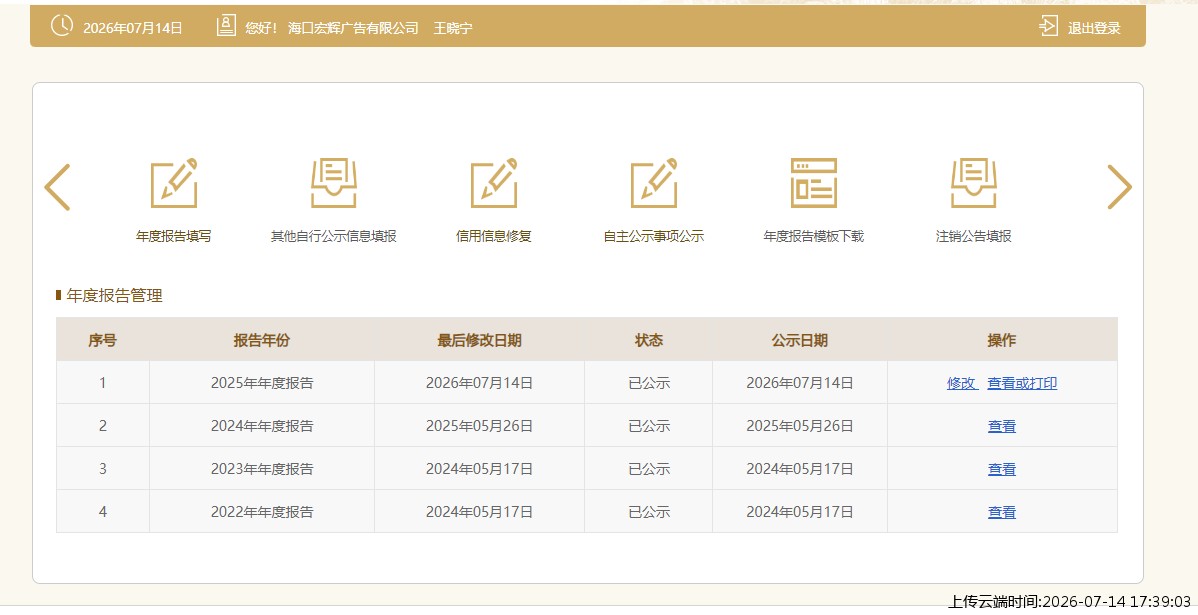Screen dimensions: 1198x615
Task: Click the 最后修改日期 column header
Action: click(x=479, y=340)
